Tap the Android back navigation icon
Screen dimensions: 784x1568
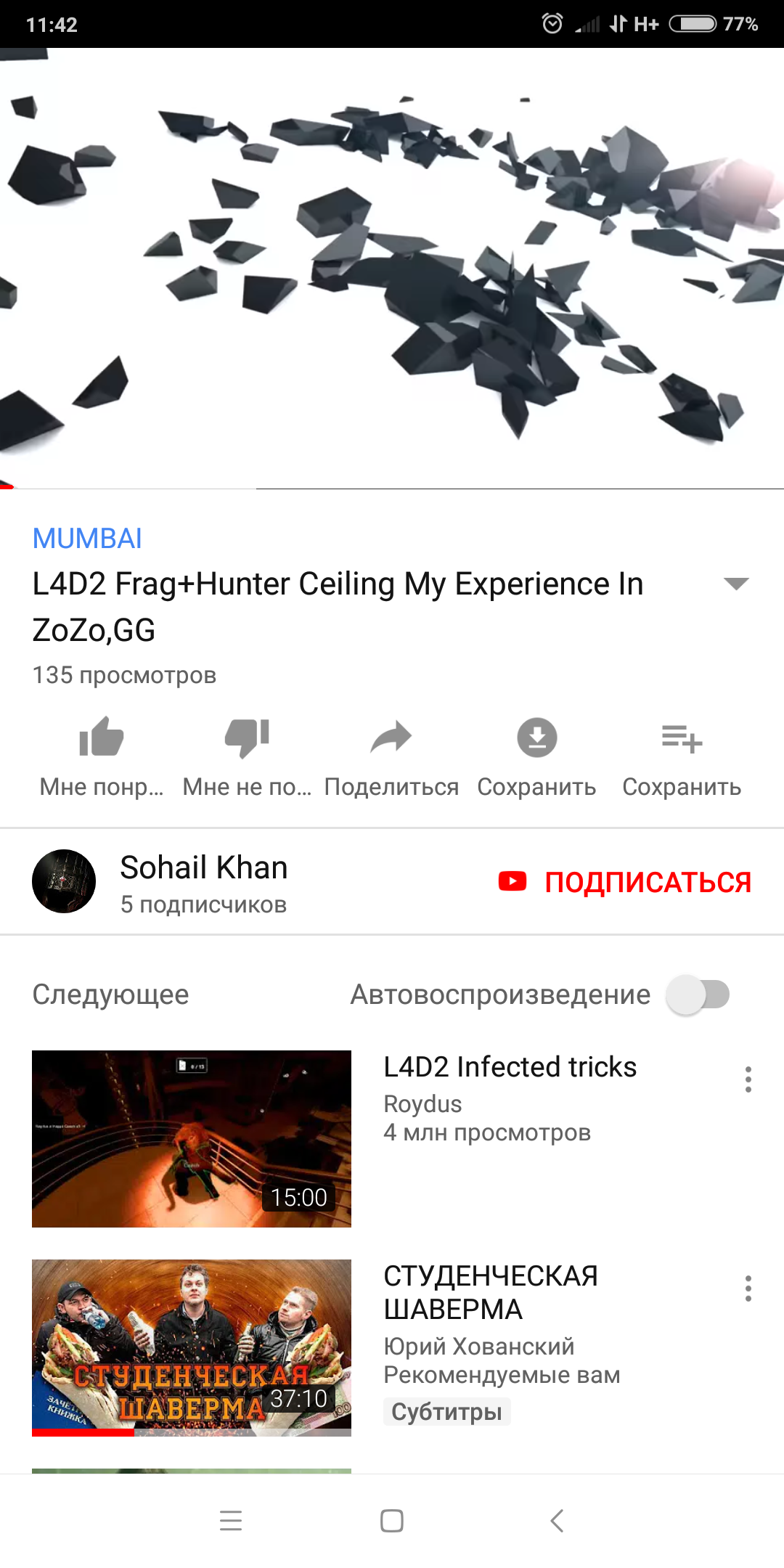557,1521
